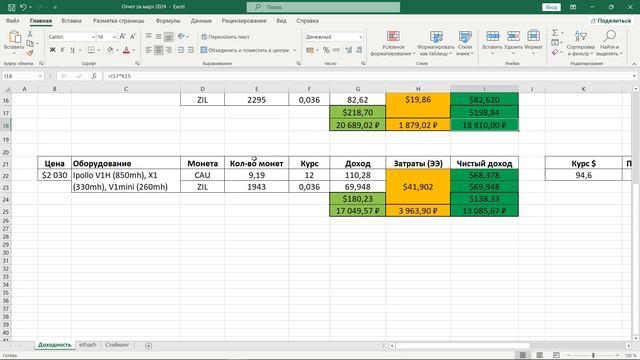Viewport: 640px width, 360px height.
Task: Open the fill color dropdown arrow
Action: click(x=117, y=50)
